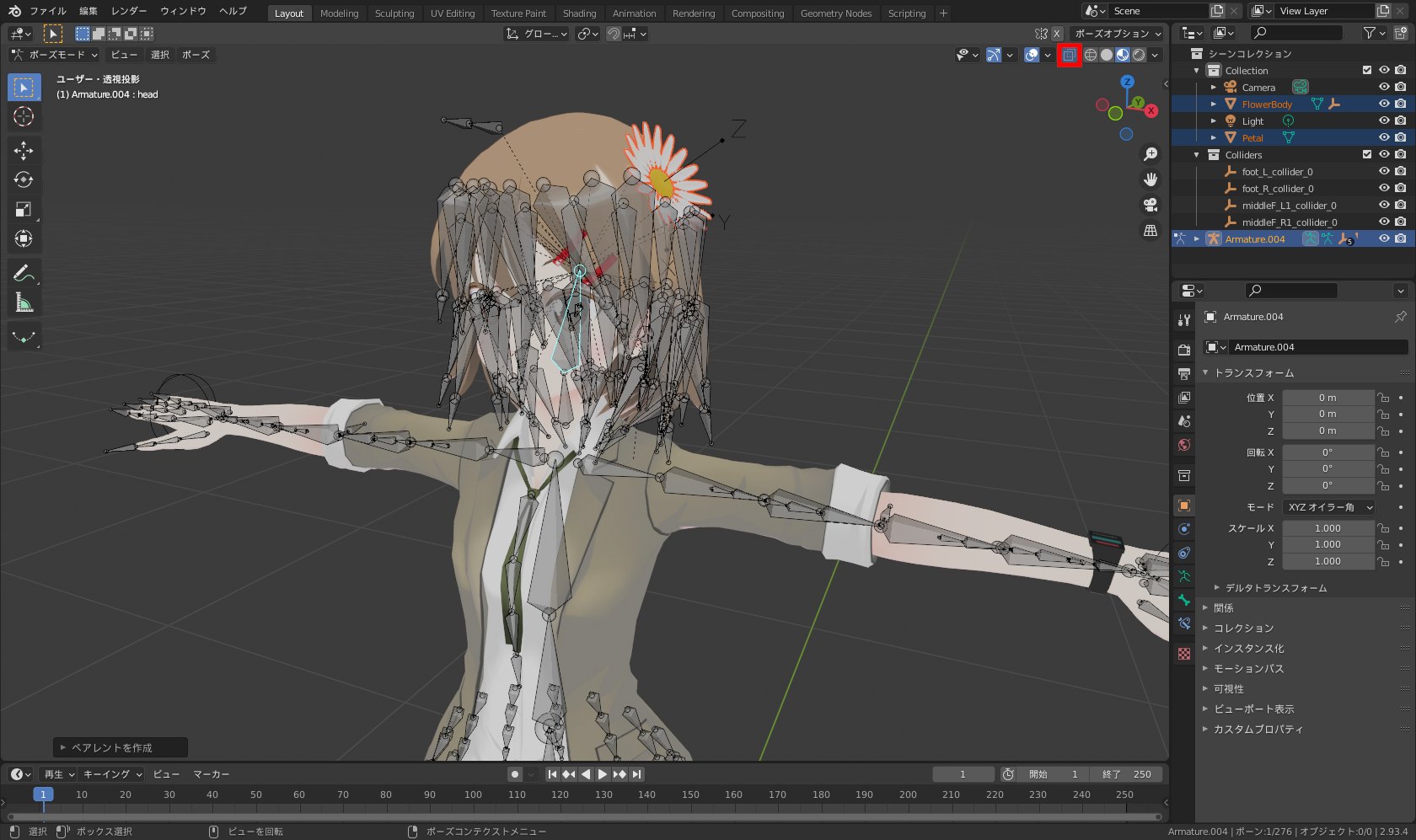This screenshot has width=1416, height=840.
Task: Select the Measure tool
Action: [24, 302]
